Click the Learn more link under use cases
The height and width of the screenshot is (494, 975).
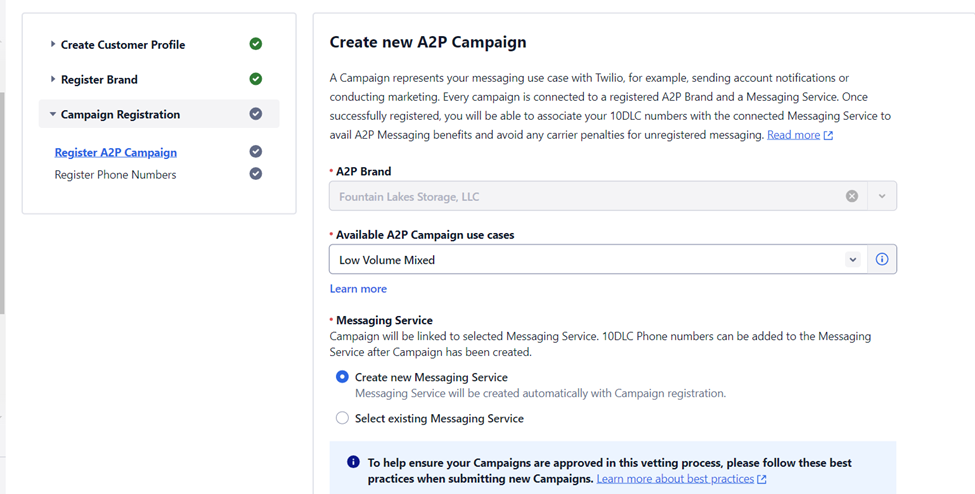tap(358, 289)
